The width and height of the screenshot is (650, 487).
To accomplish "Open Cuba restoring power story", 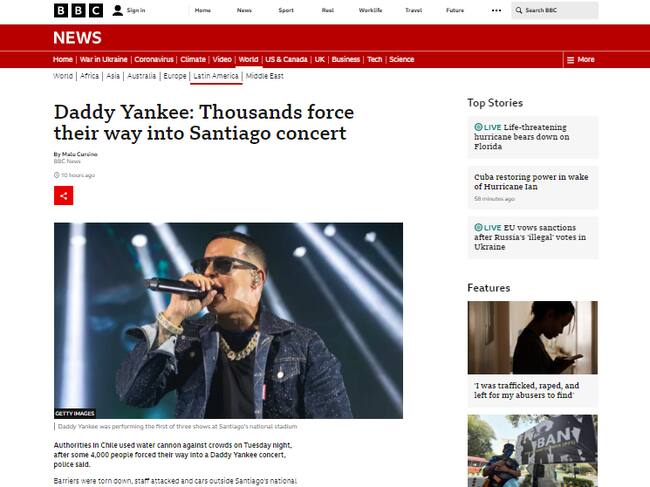I will tap(531, 182).
